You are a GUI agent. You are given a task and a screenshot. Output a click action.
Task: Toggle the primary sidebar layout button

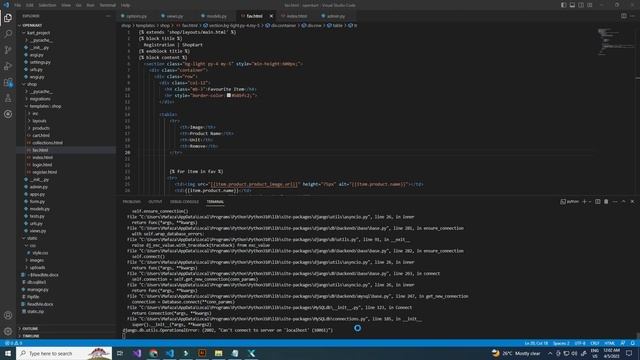tap(564, 5)
